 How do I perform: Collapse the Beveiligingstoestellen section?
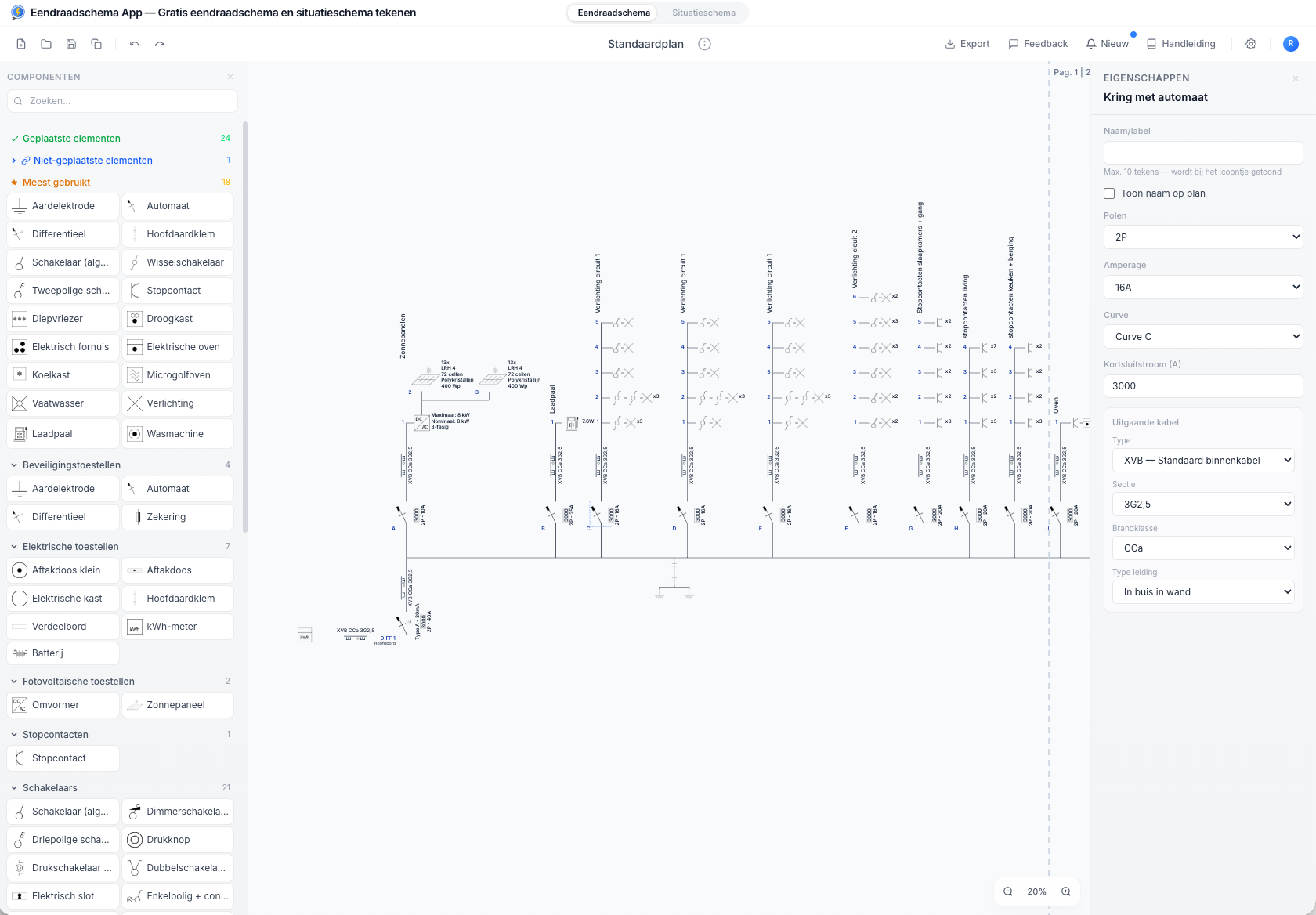coord(121,465)
